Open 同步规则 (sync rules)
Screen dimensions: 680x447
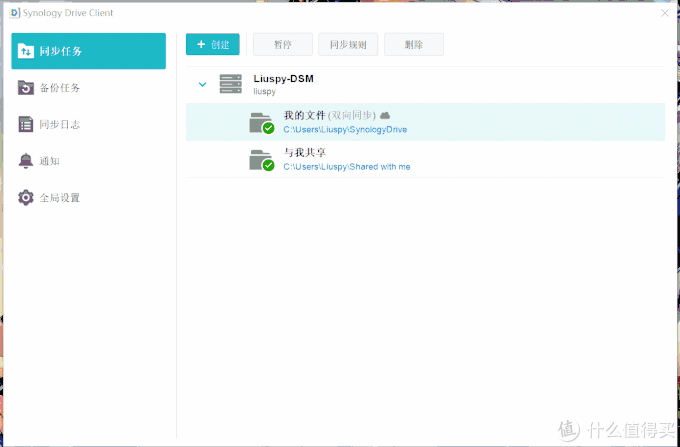point(348,45)
